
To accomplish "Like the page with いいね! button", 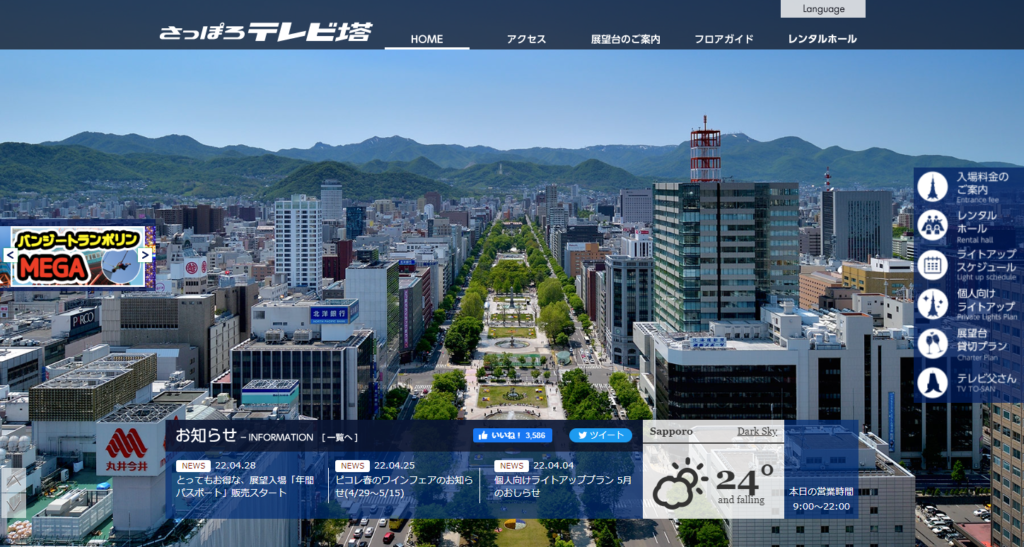I will click(x=513, y=435).
